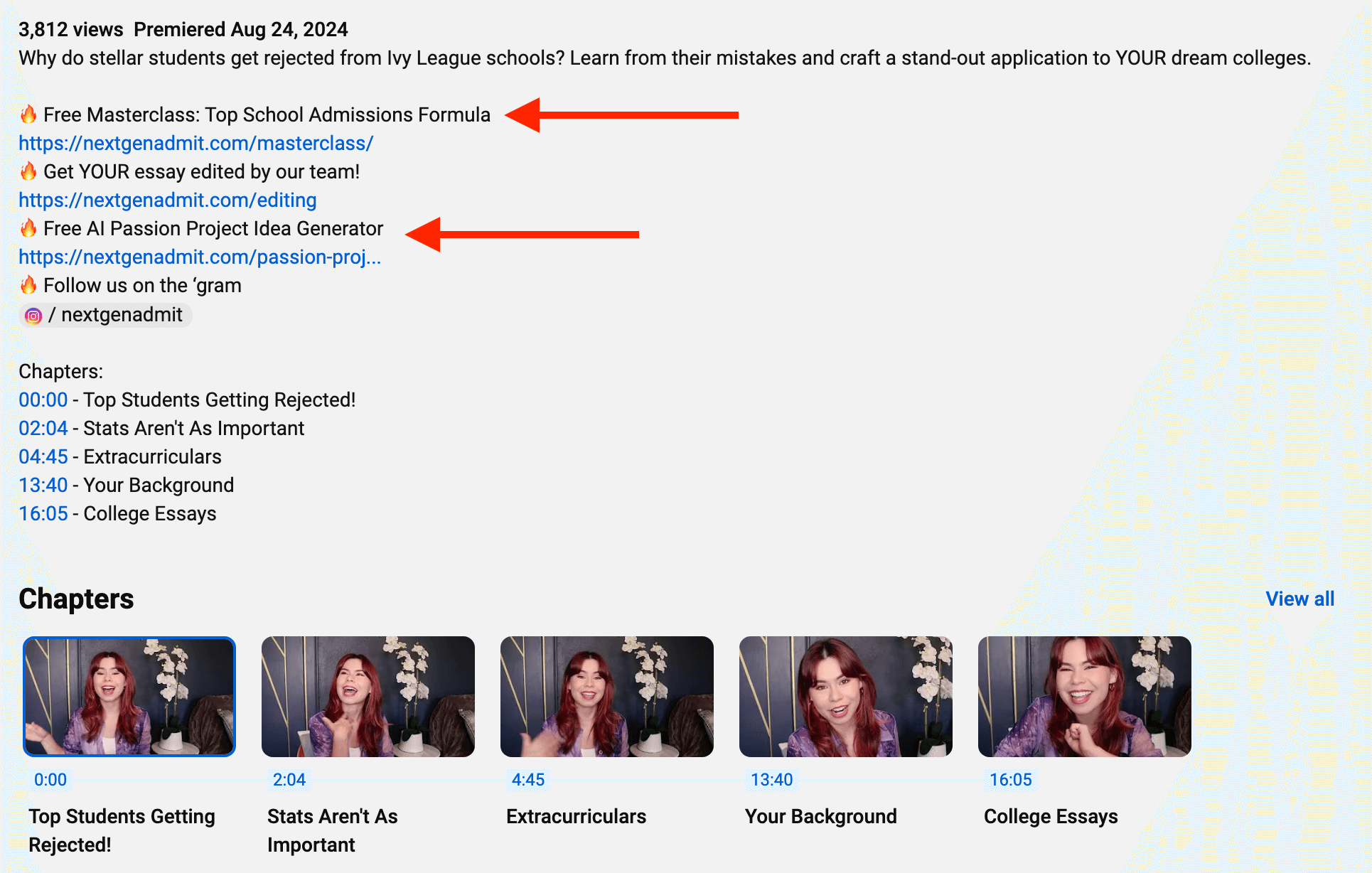Jump to 16:05 College Essays chapter
1372x873 pixels.
(43, 513)
